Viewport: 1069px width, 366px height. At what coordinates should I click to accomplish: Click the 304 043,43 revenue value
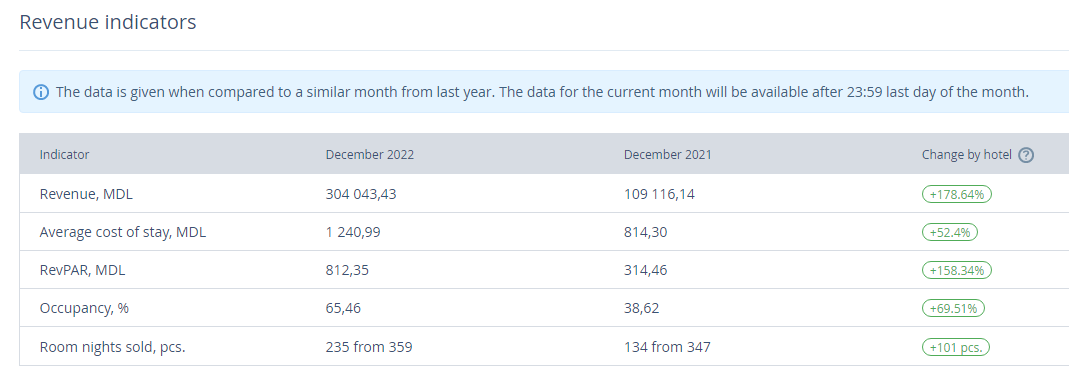click(x=361, y=194)
